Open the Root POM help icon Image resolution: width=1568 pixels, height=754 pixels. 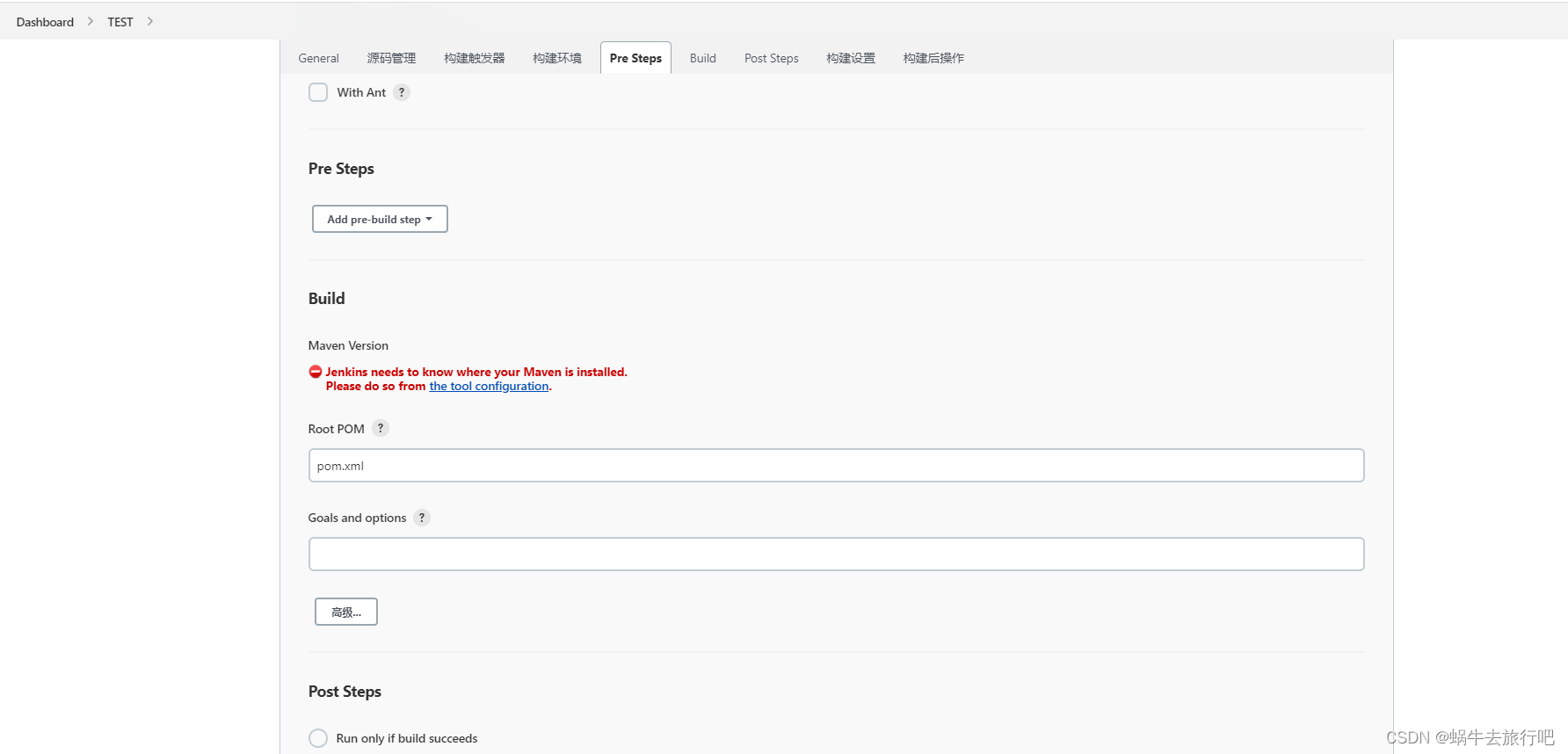click(x=381, y=428)
